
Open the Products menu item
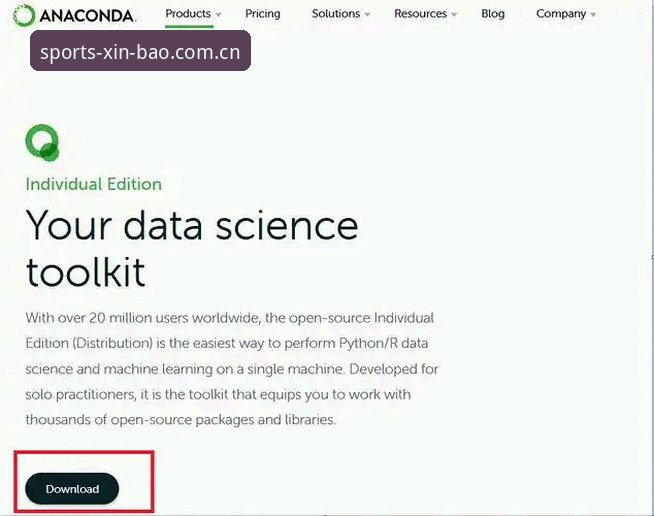click(188, 14)
